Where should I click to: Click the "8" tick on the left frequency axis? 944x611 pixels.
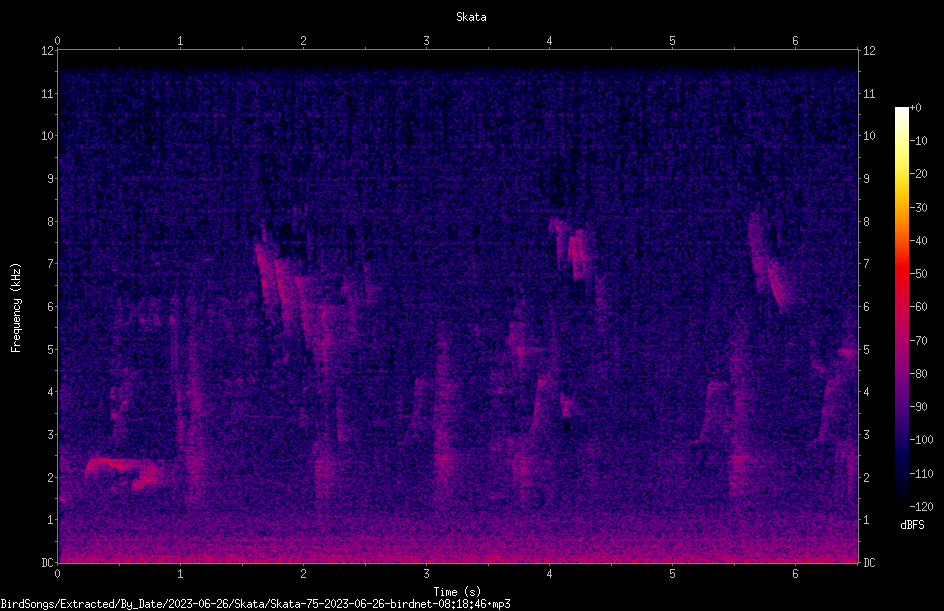pyautogui.click(x=51, y=222)
